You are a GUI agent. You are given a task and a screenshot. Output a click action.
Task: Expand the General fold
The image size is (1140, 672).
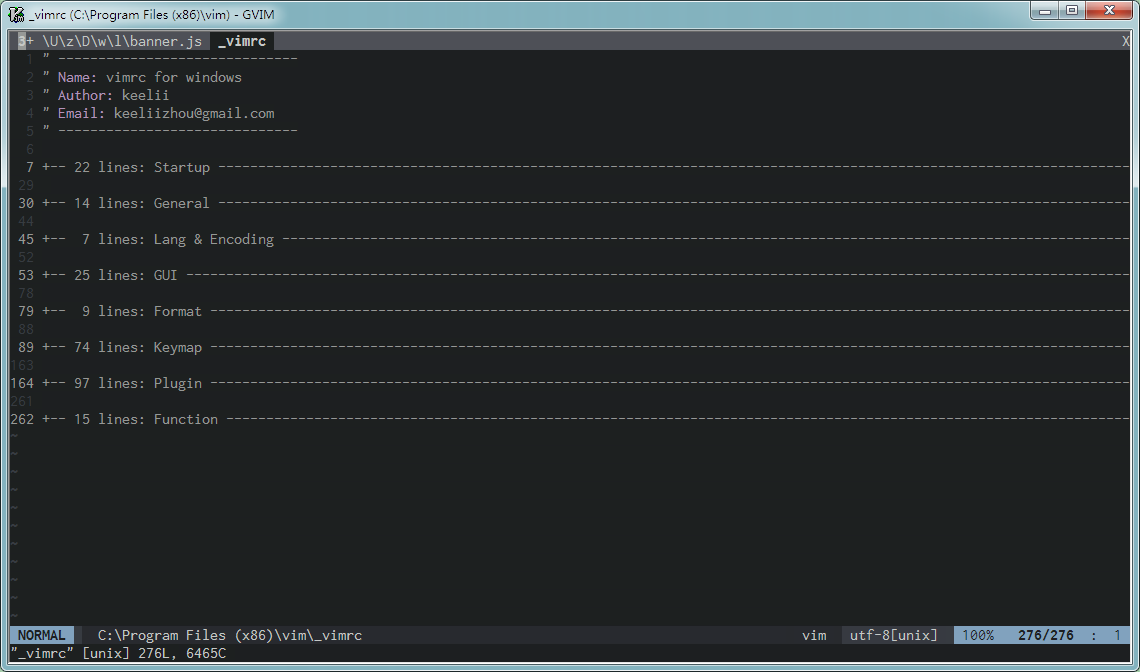coord(585,203)
